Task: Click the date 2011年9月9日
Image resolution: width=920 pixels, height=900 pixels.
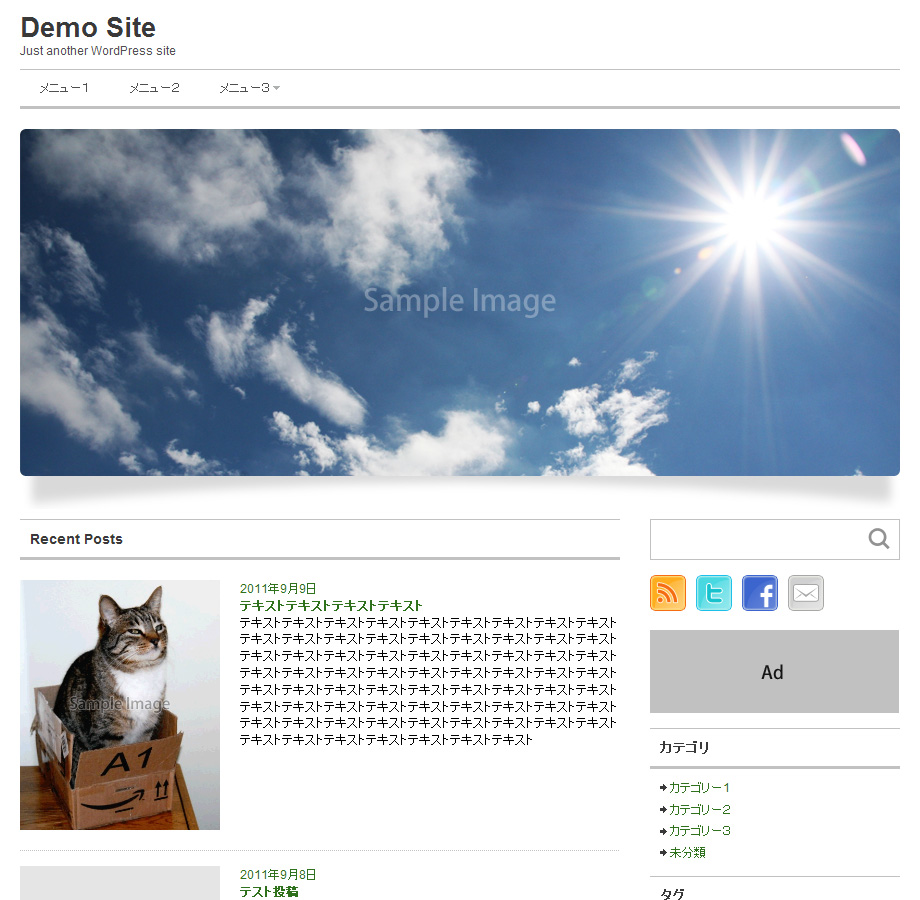Action: (278, 588)
